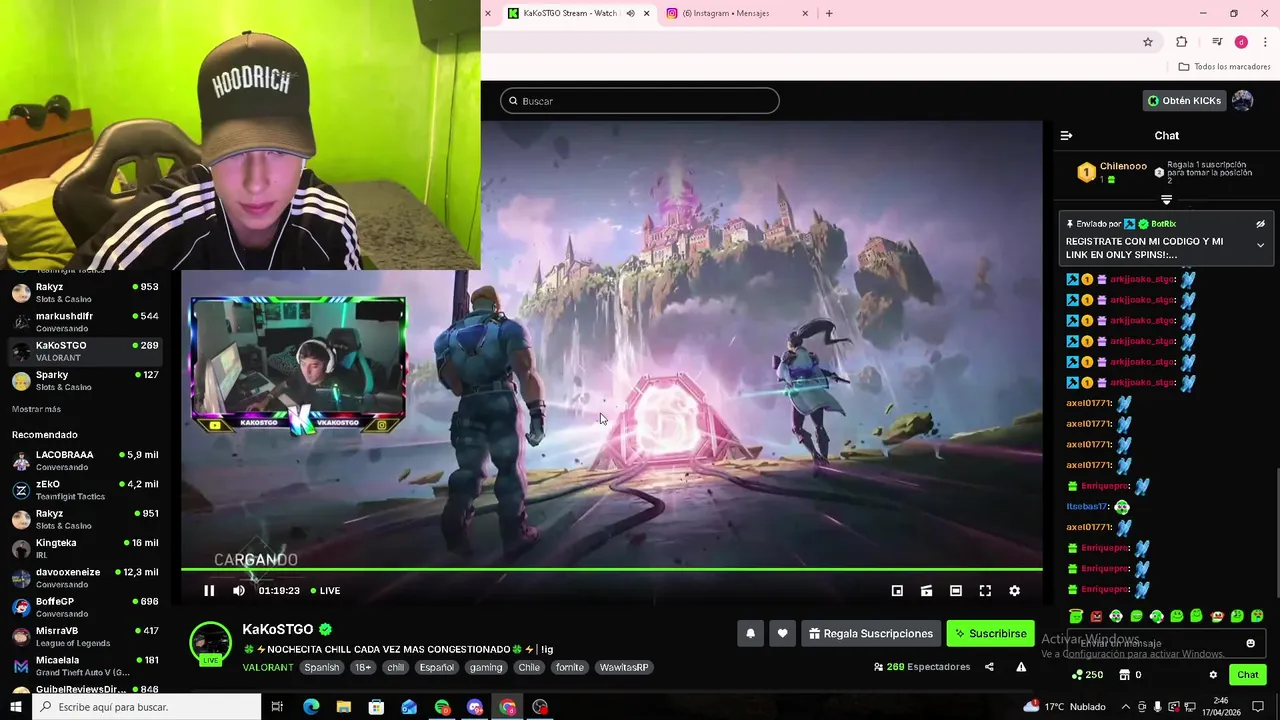Share the stream via share icon
Screen dimensions: 1280x720
(x=989, y=667)
